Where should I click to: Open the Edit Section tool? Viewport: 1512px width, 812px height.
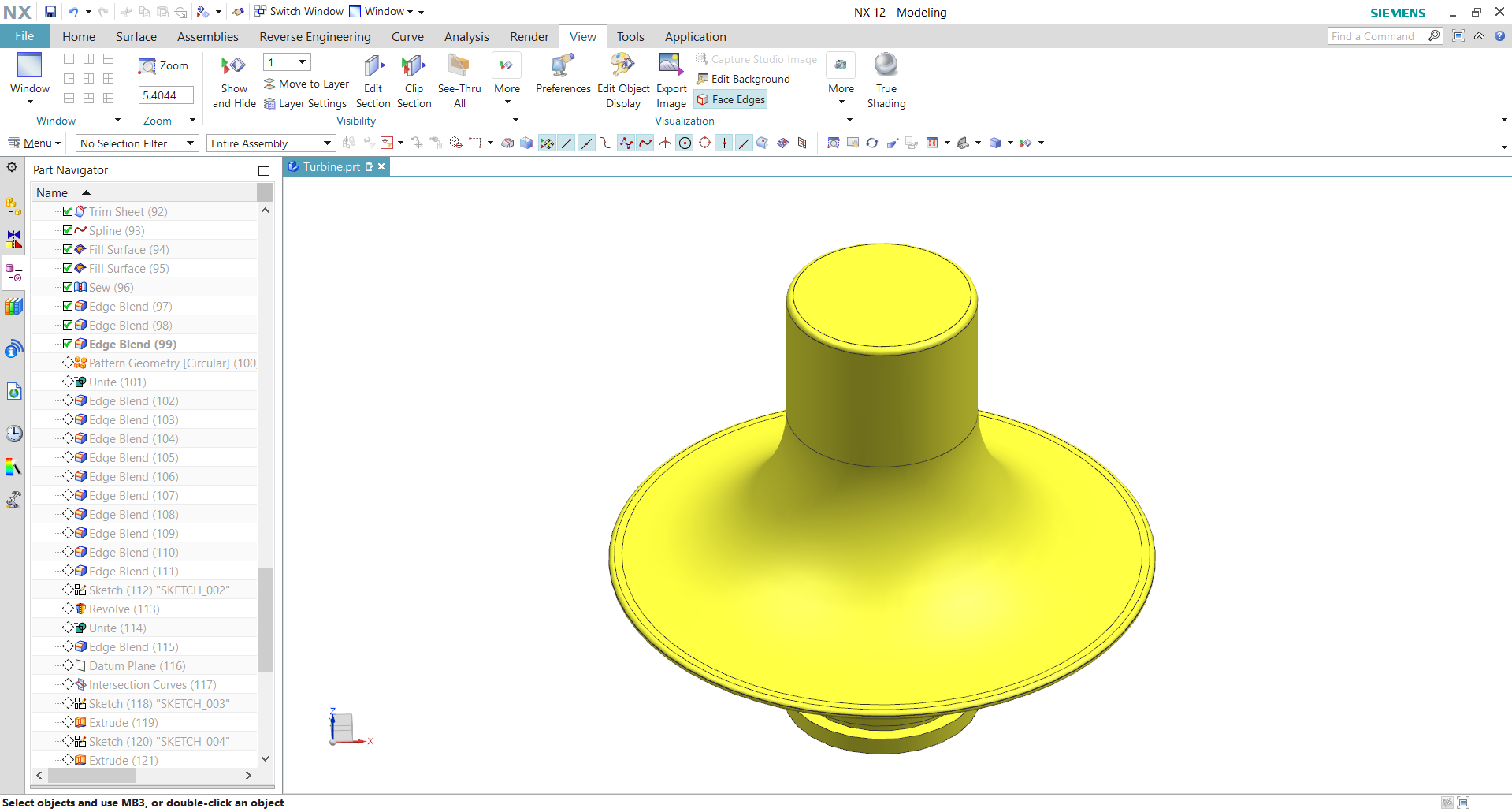coord(373,66)
